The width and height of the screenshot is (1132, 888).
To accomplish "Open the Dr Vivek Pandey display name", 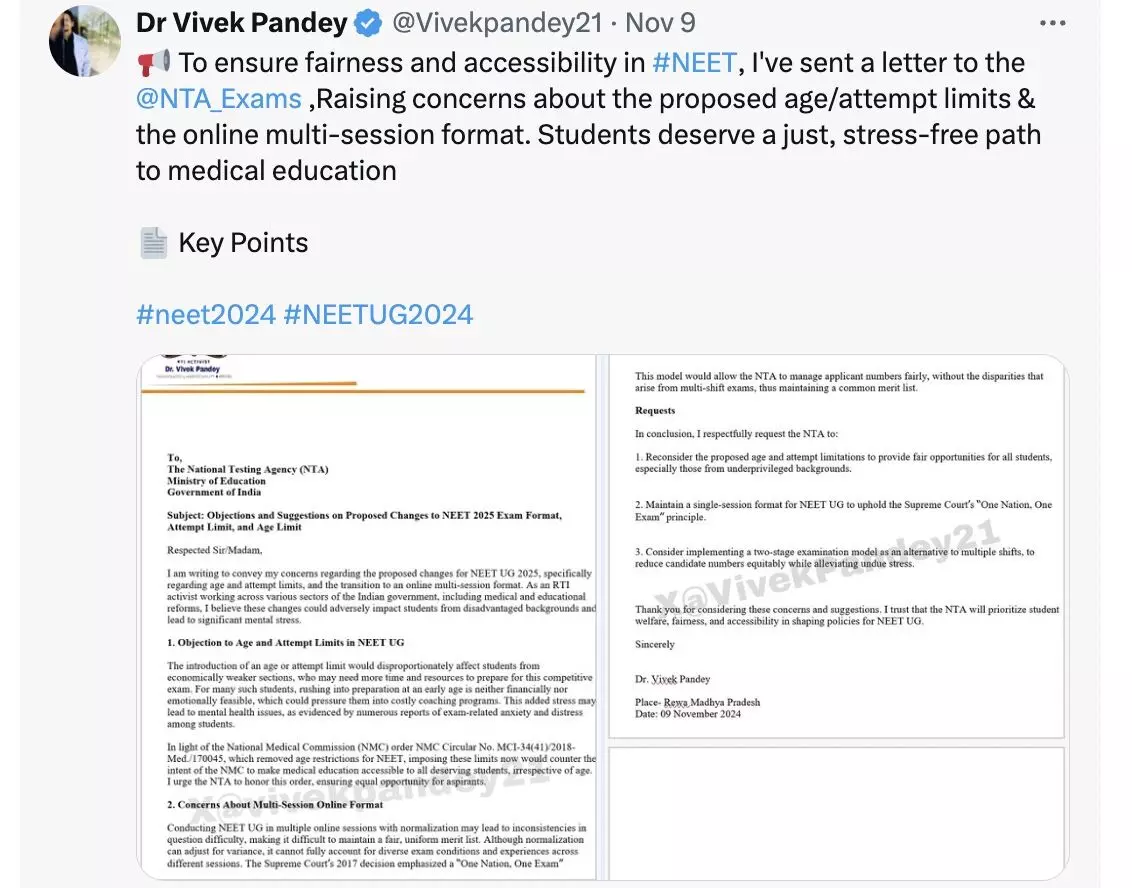I will 241,23.
